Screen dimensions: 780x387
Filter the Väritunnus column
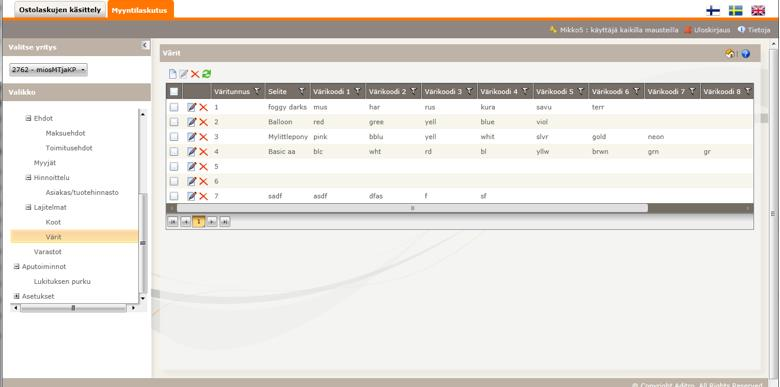[x=257, y=92]
